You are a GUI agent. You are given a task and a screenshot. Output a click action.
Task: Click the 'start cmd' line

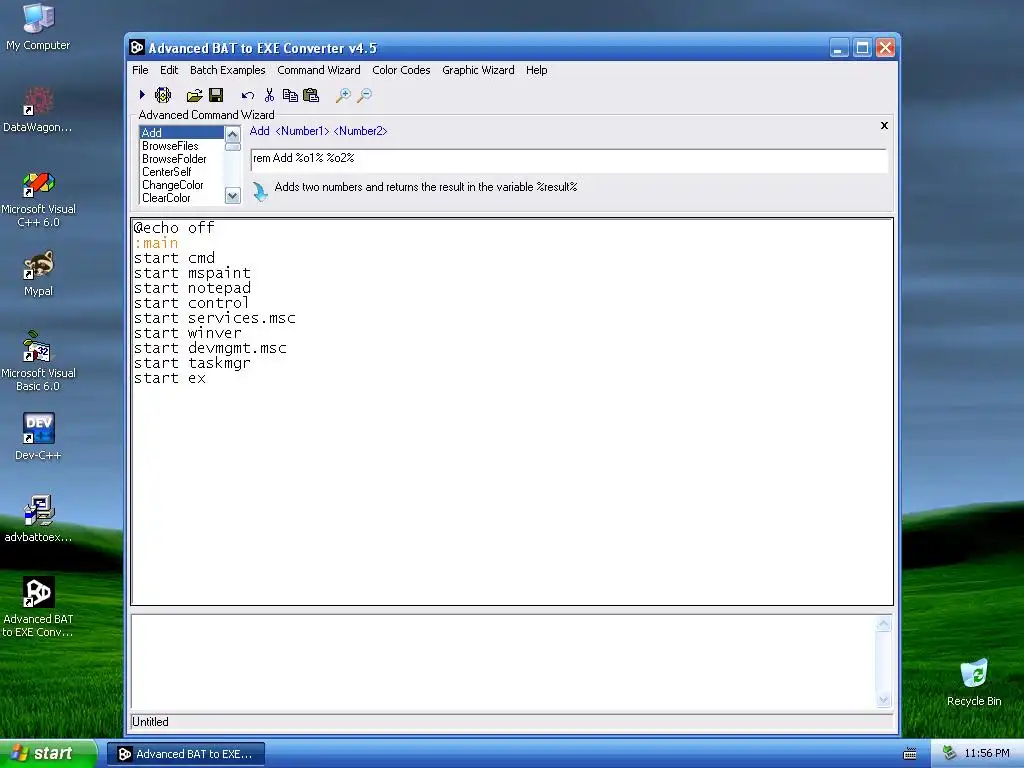(174, 258)
